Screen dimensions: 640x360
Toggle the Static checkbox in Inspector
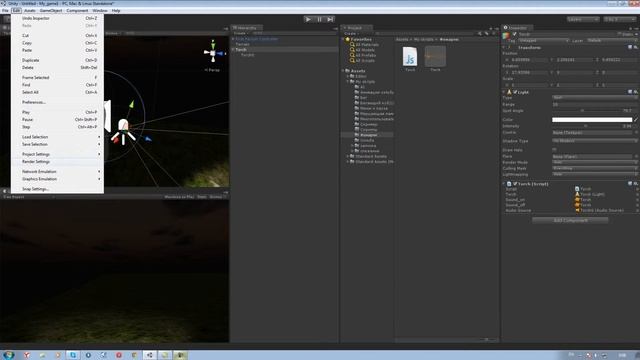click(x=620, y=34)
